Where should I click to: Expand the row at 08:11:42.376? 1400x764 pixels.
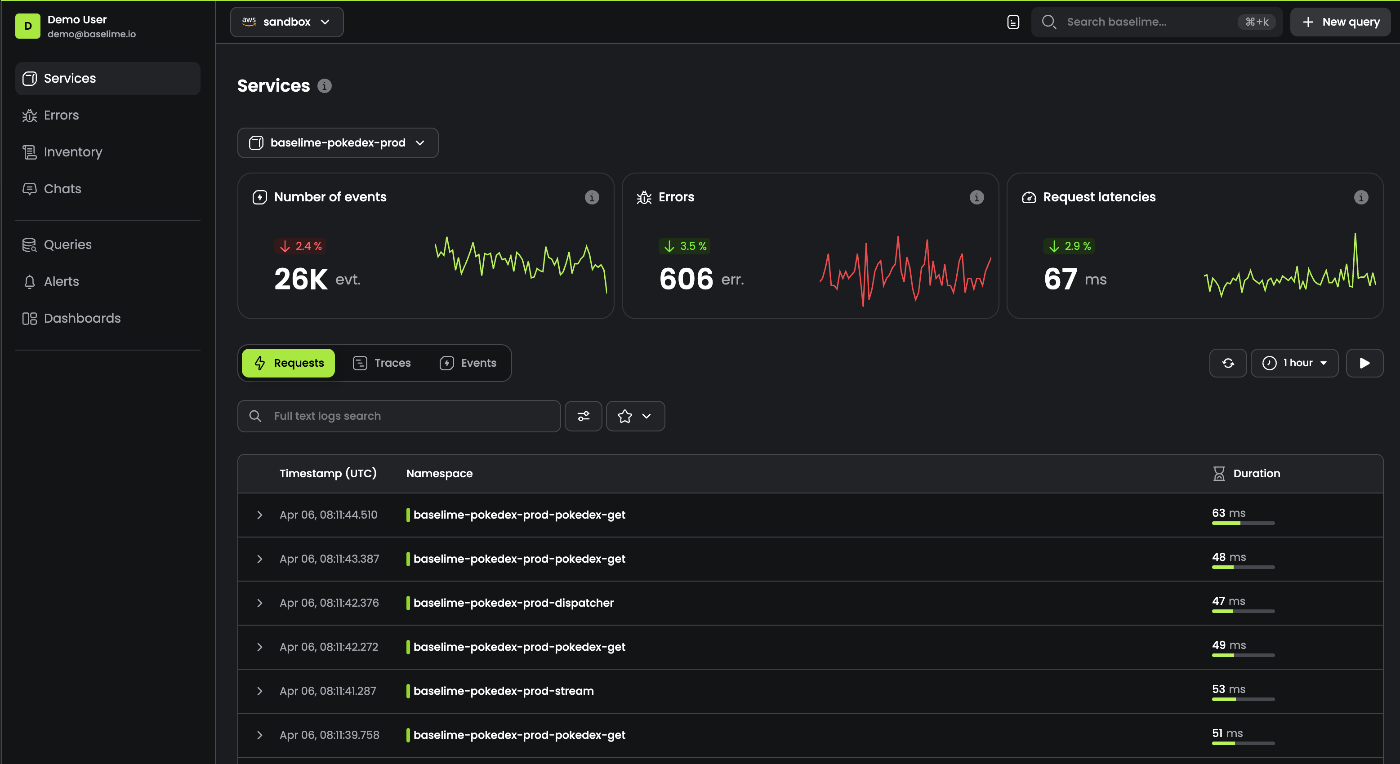point(260,603)
